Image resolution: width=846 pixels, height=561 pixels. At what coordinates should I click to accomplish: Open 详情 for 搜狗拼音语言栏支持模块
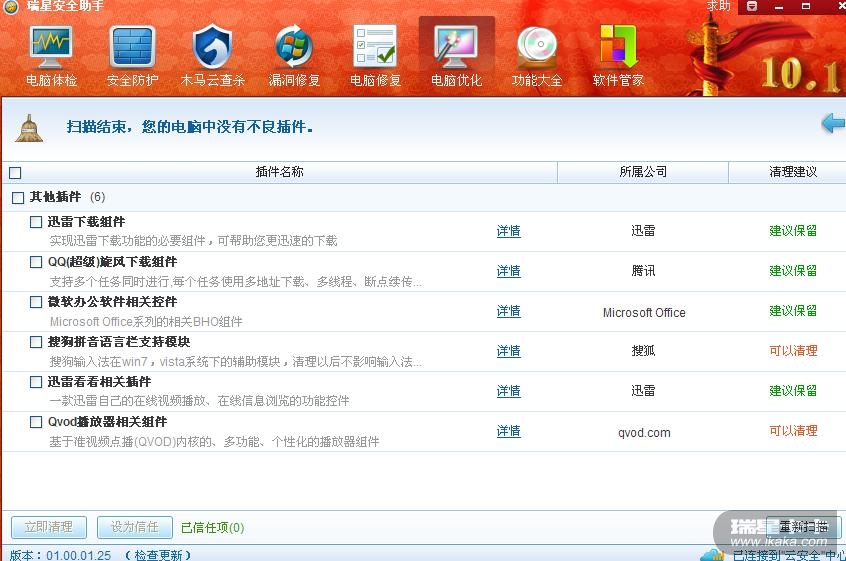pos(508,351)
